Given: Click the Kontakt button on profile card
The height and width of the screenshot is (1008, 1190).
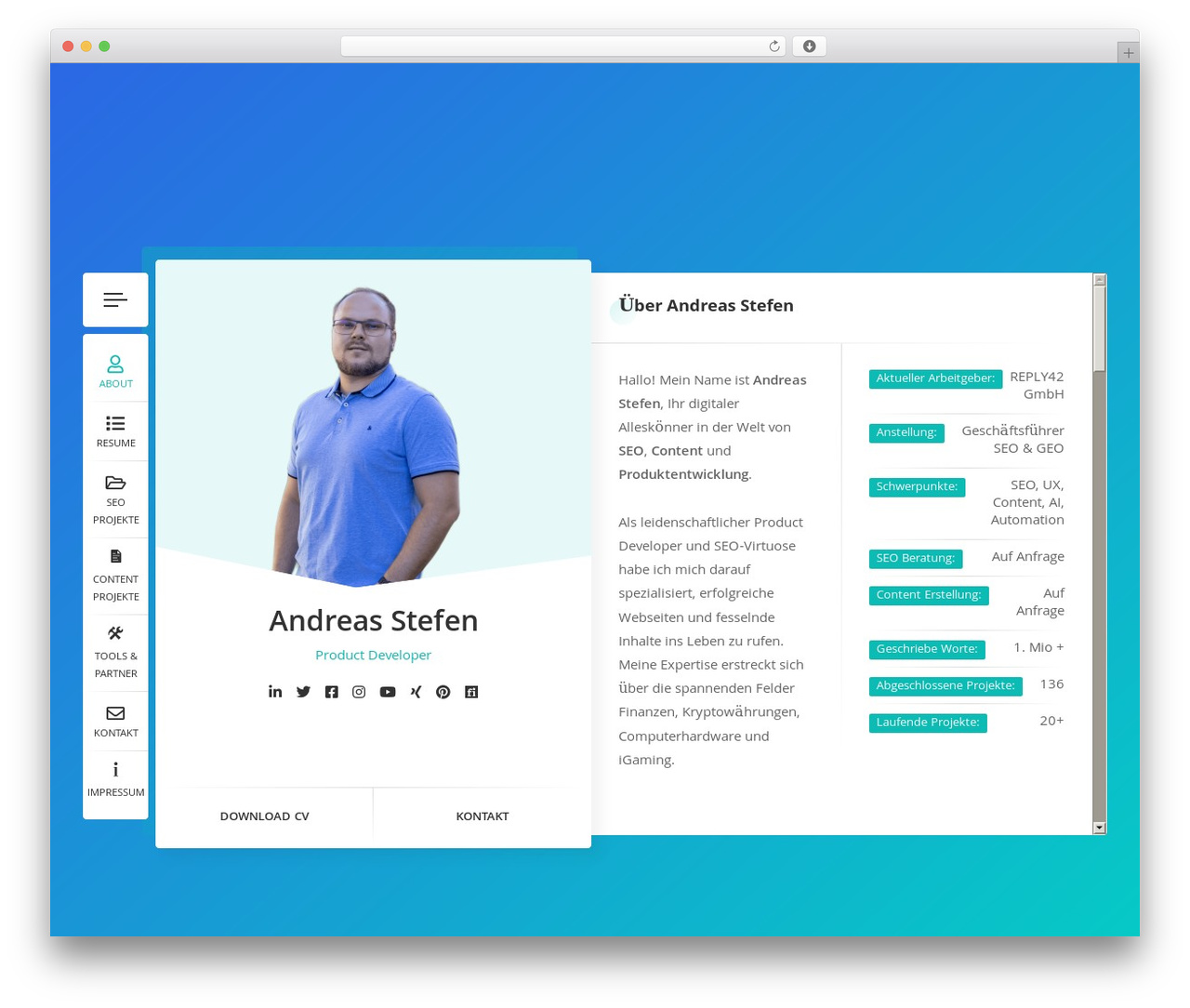Looking at the screenshot, I should (x=483, y=816).
